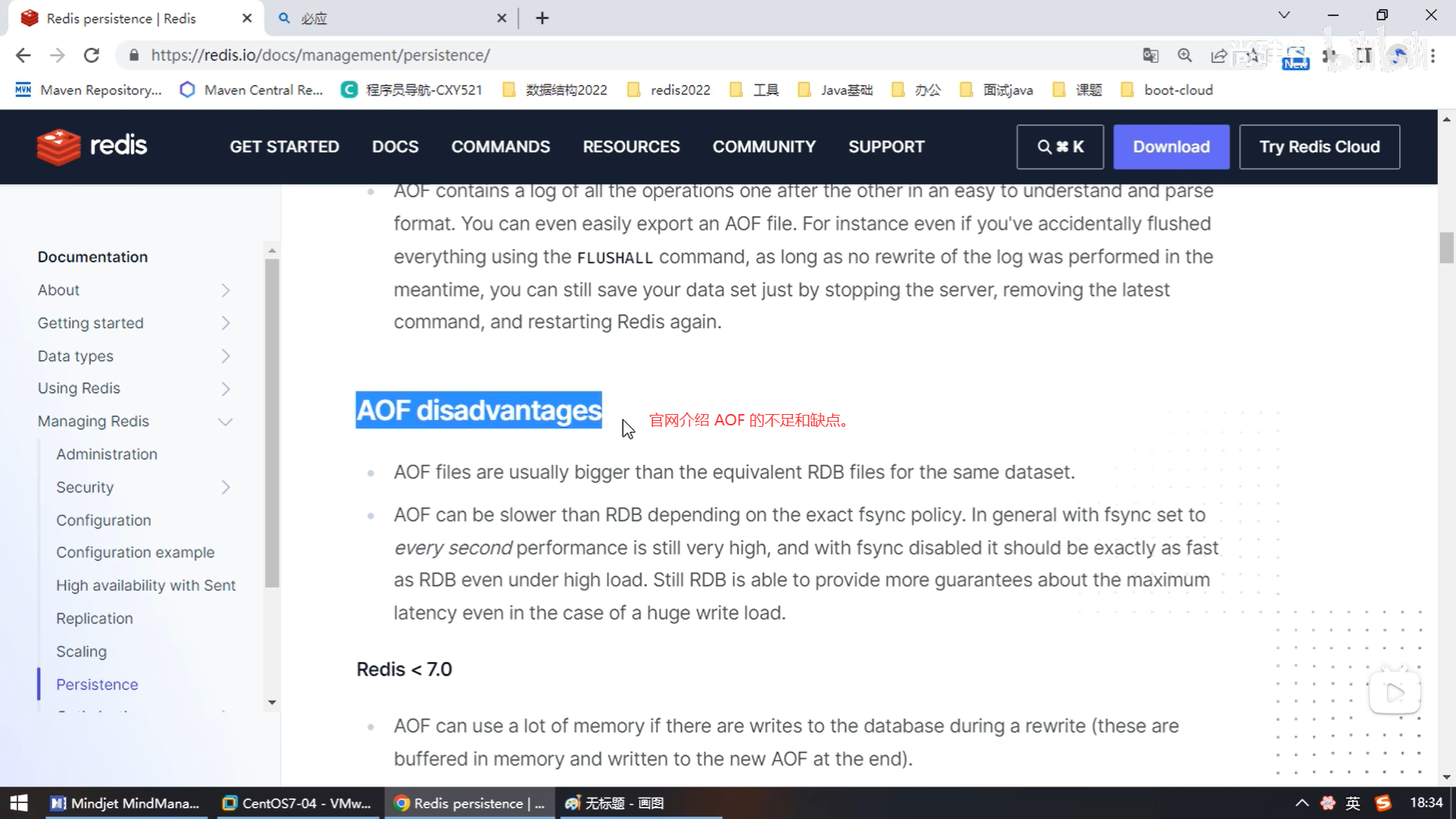Collapse the Managing Redis section
Image resolution: width=1456 pixels, height=819 pixels.
point(225,422)
